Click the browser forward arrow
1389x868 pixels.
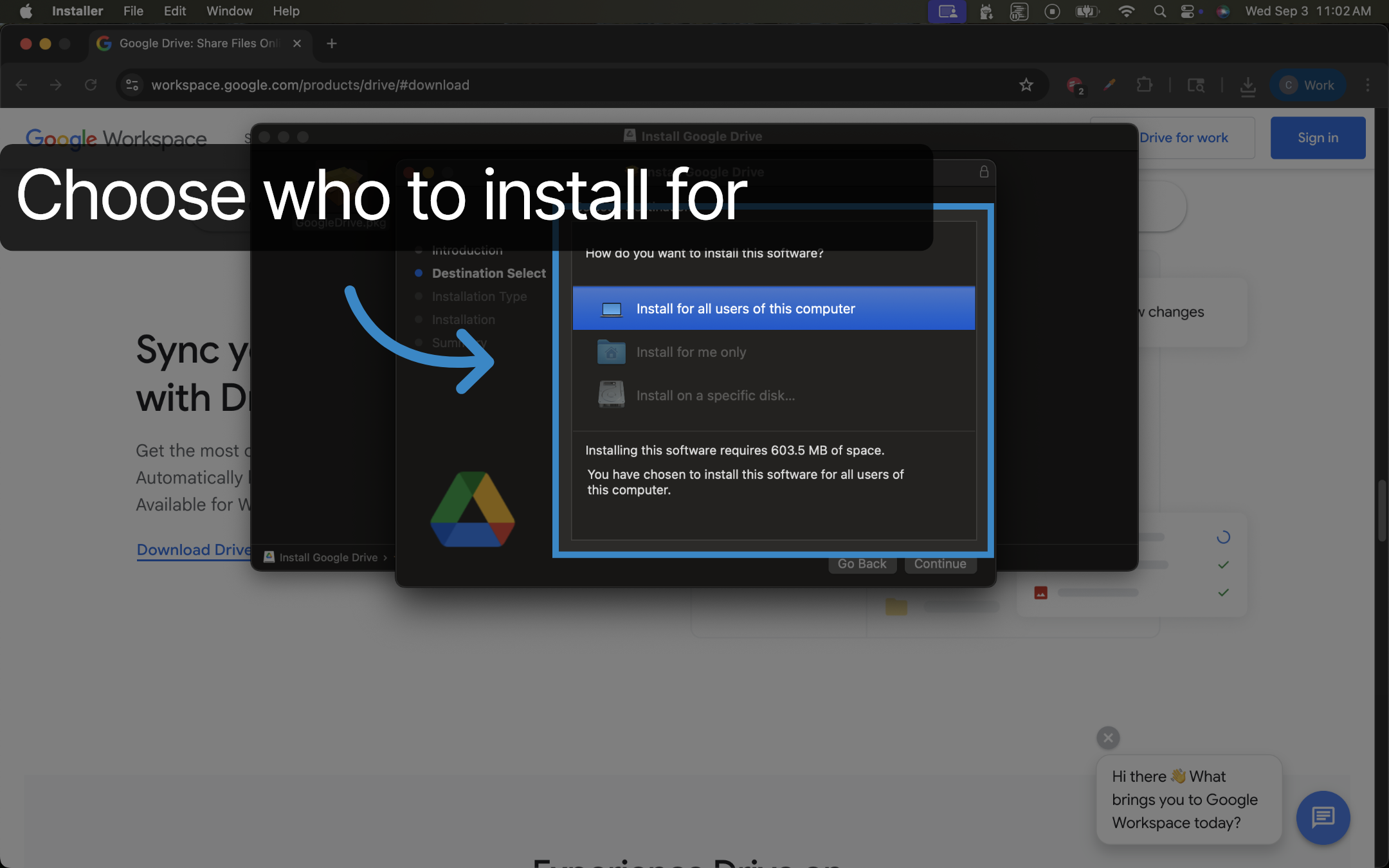pos(56,85)
